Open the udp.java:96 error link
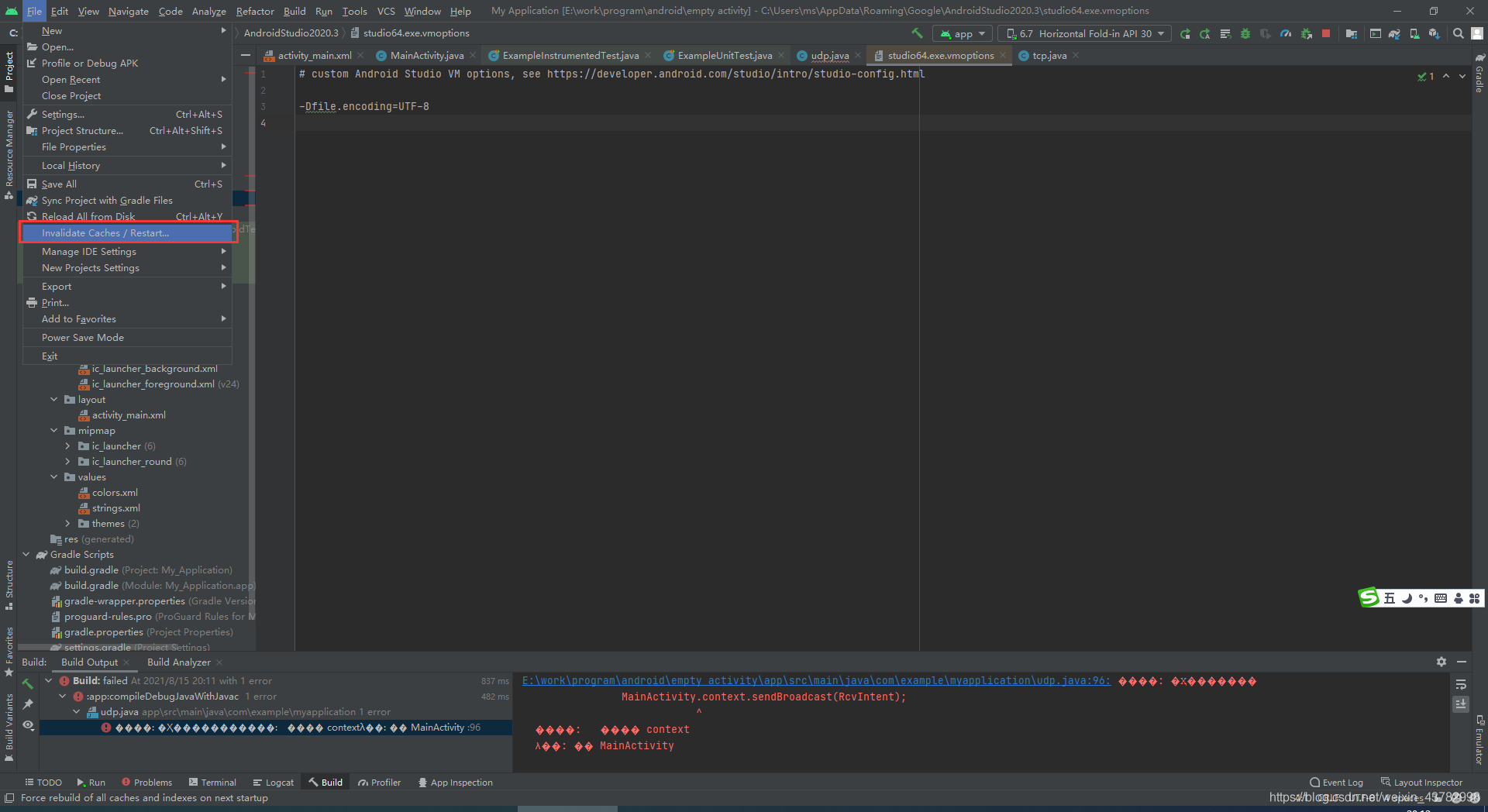This screenshot has height=812, width=1488. (x=814, y=681)
